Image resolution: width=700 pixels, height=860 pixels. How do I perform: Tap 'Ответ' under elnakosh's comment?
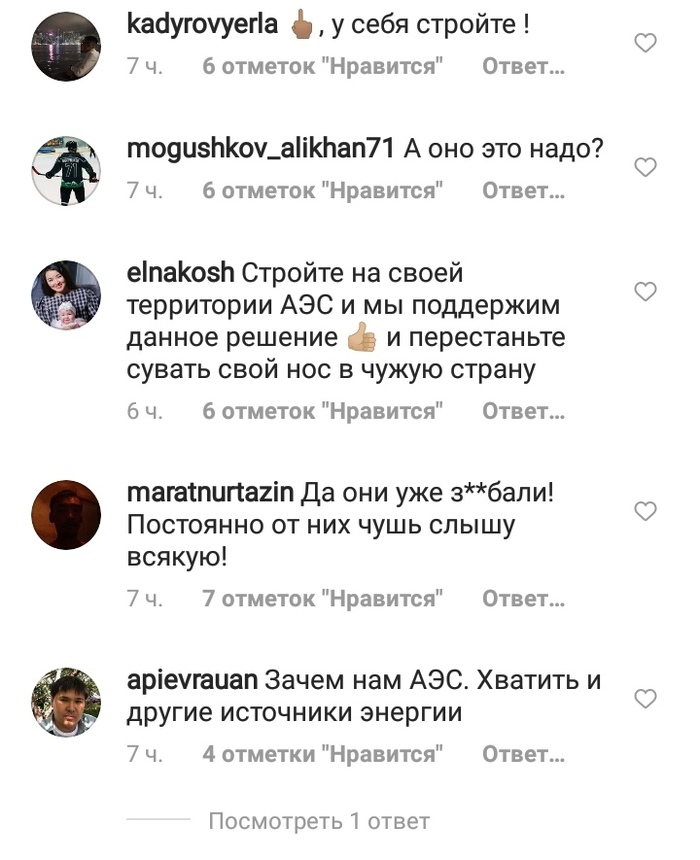point(523,411)
